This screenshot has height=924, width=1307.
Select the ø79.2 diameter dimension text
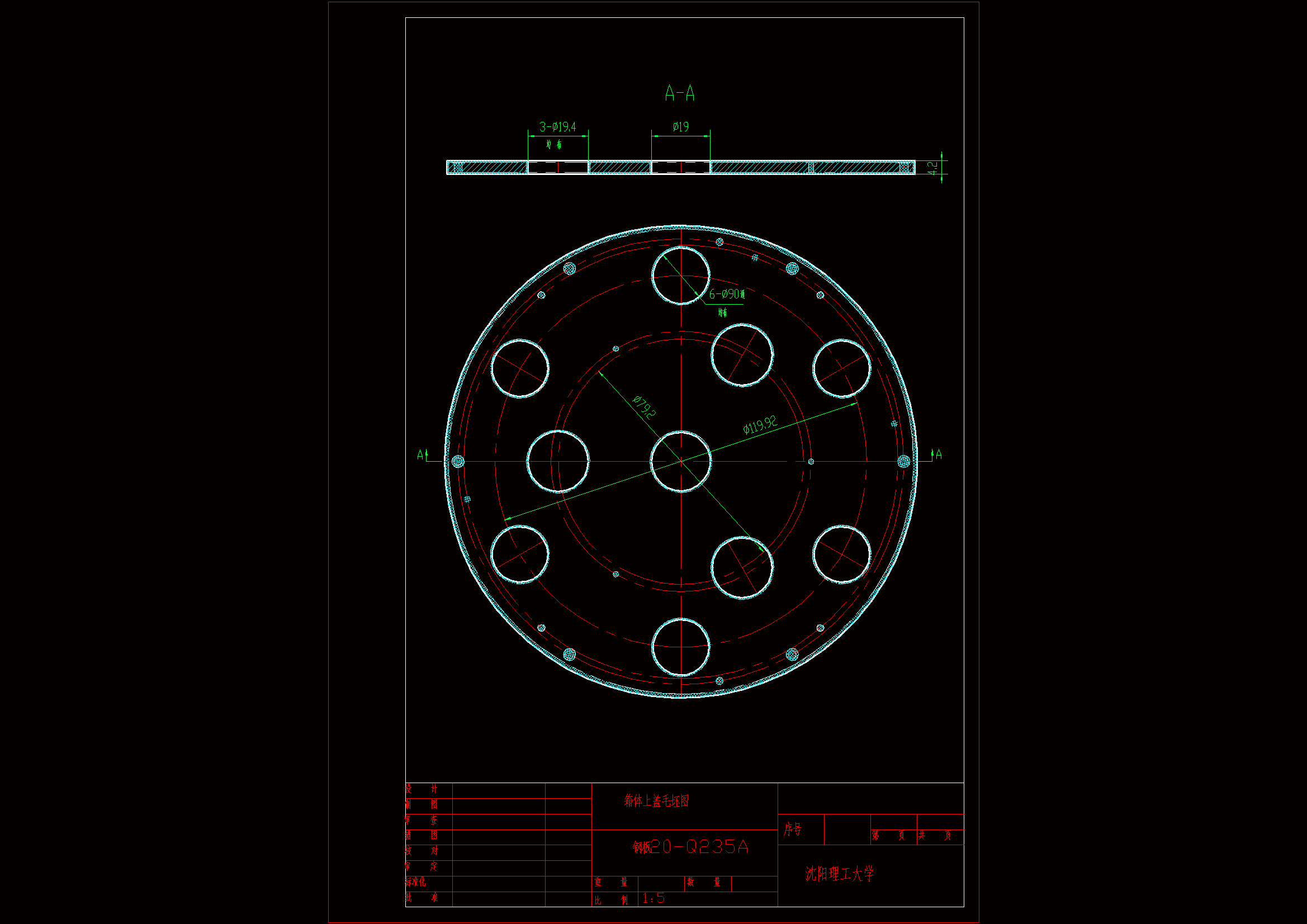point(645,407)
